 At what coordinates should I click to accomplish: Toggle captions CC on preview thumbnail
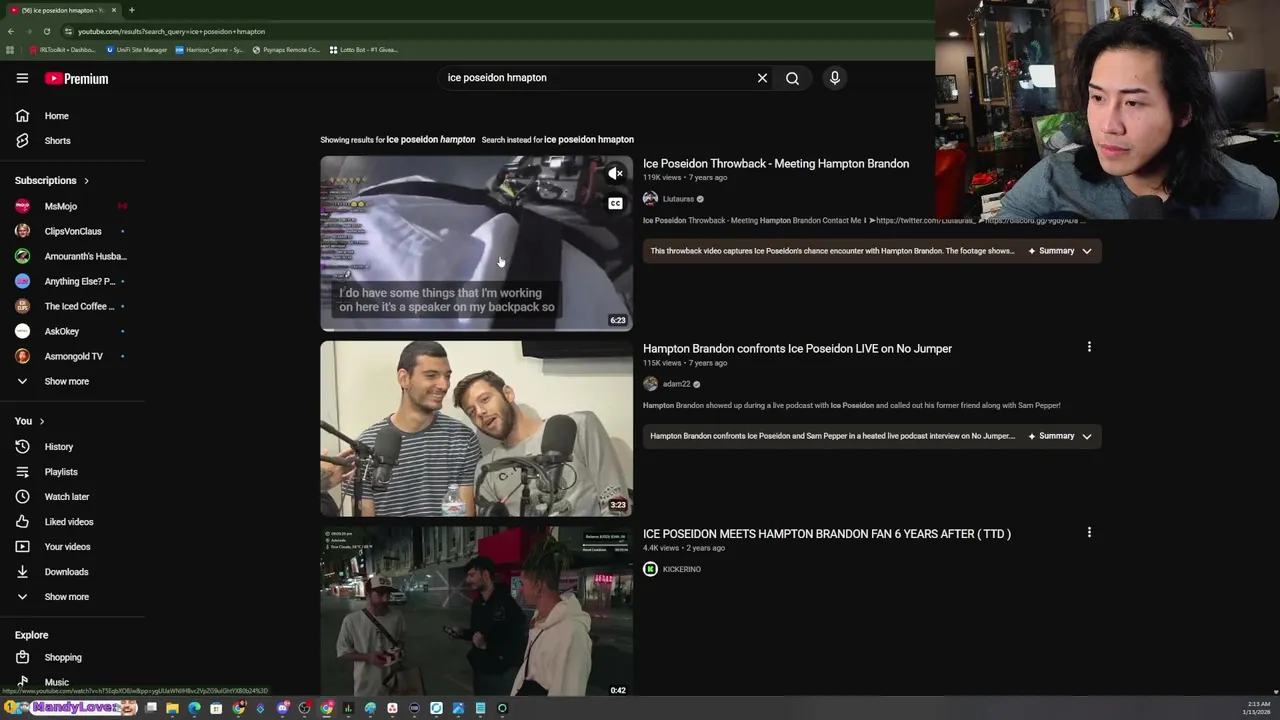616,204
